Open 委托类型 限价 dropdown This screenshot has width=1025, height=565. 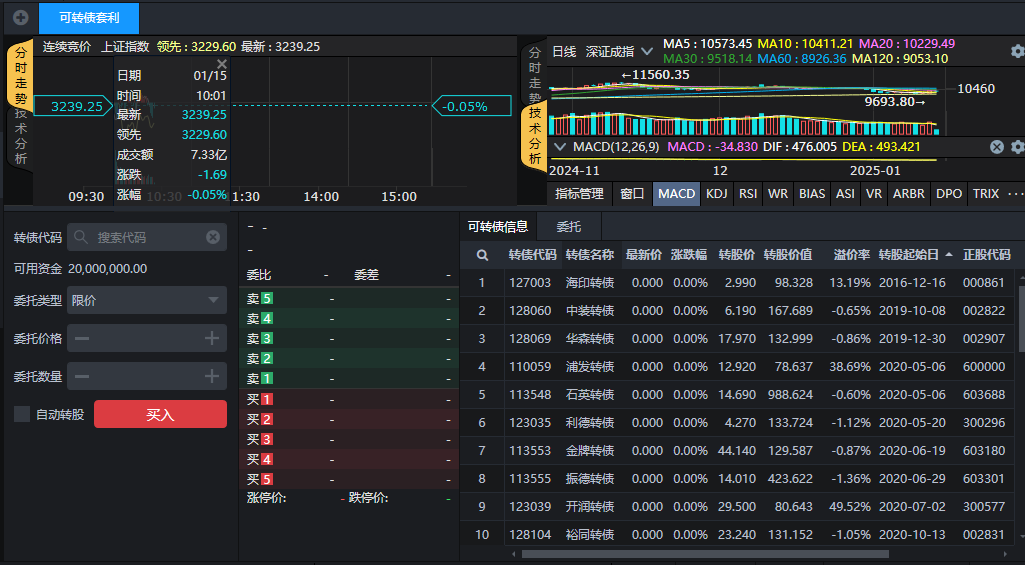[147, 300]
